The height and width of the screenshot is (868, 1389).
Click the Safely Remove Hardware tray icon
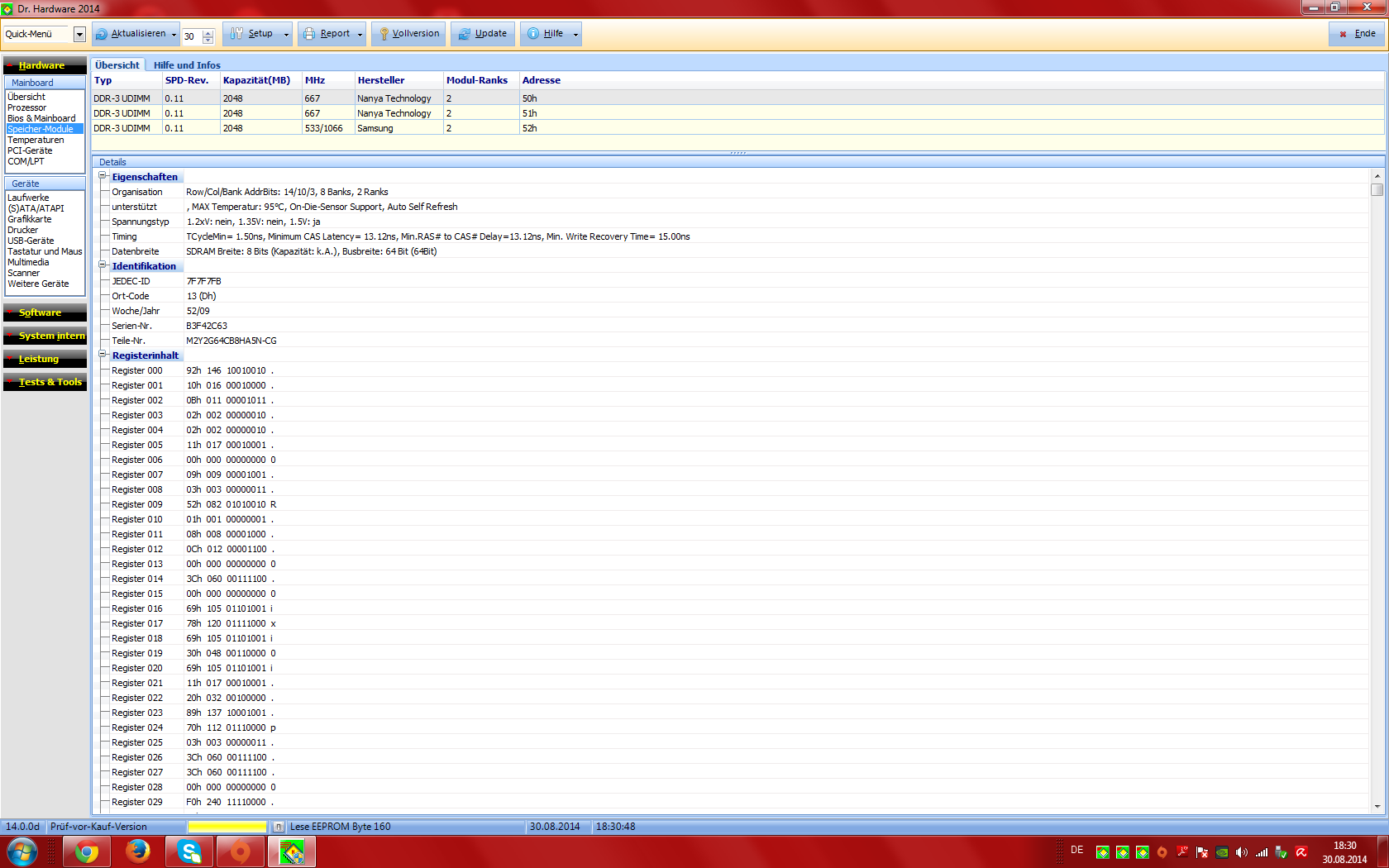(1282, 852)
